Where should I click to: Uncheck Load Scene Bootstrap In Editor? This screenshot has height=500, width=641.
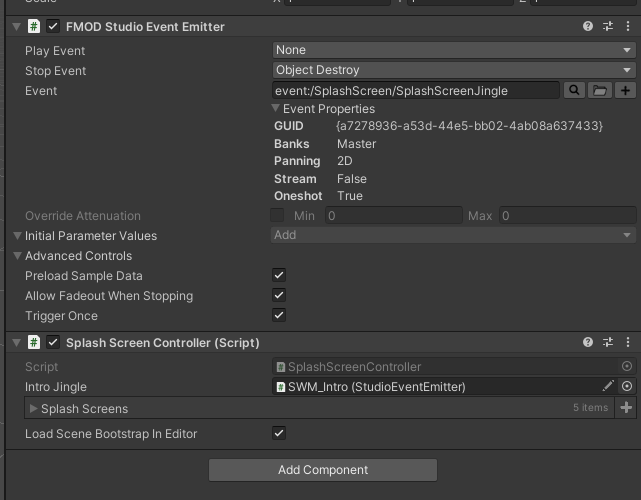[x=279, y=433]
